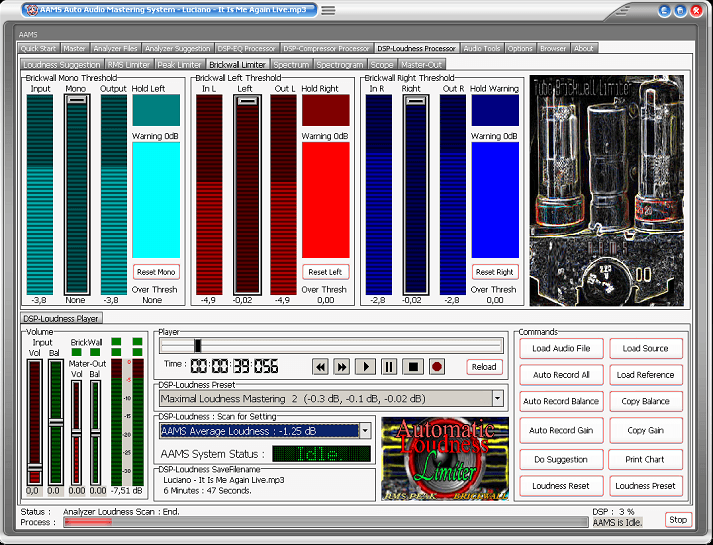This screenshot has height=545, width=713.
Task: Open the RMS Limiter sub-tab
Action: pyautogui.click(x=129, y=65)
